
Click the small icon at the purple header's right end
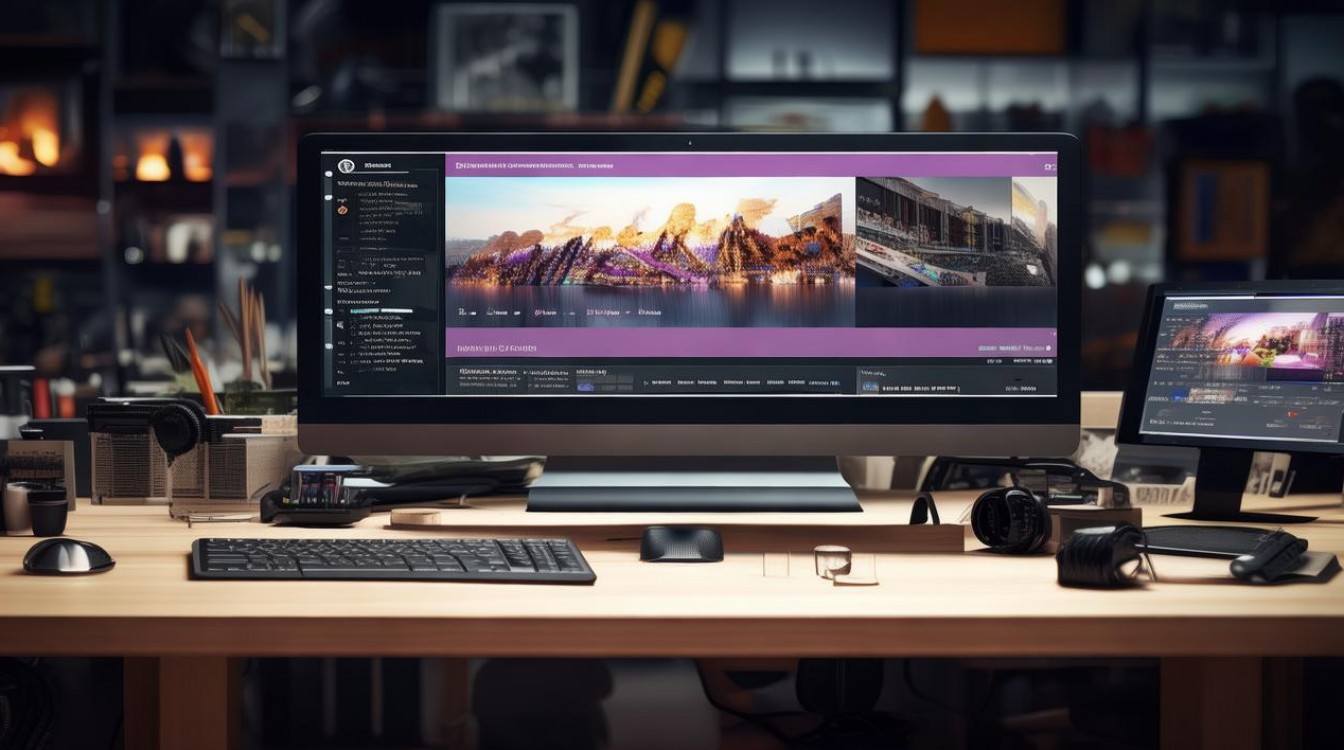(1049, 166)
